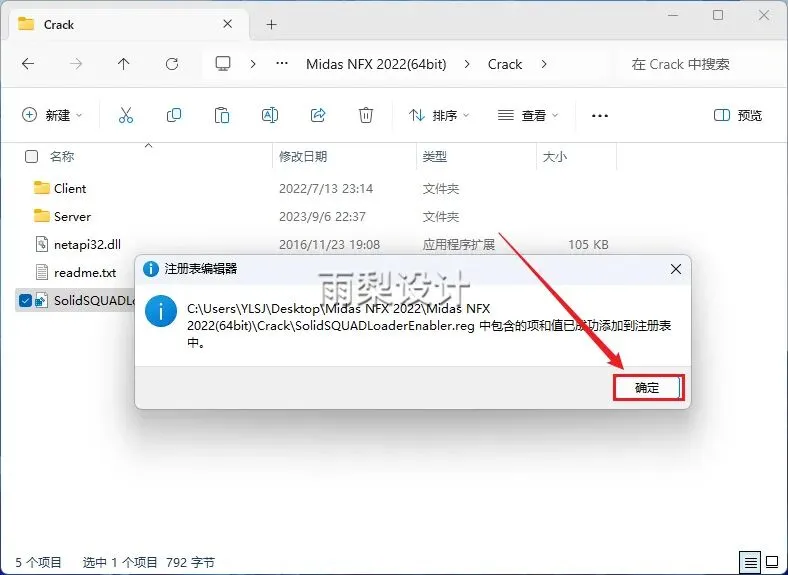The width and height of the screenshot is (788, 575).
Task: Delete with the trash icon
Action: pos(366,115)
